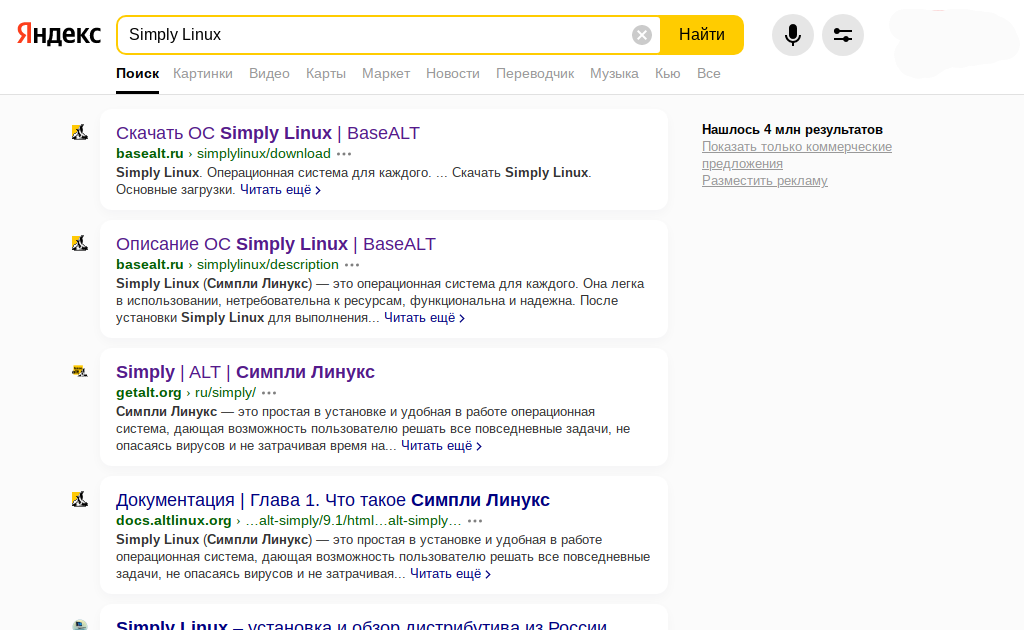Open the three-dot menu beside simplylinux/description

click(x=352, y=265)
